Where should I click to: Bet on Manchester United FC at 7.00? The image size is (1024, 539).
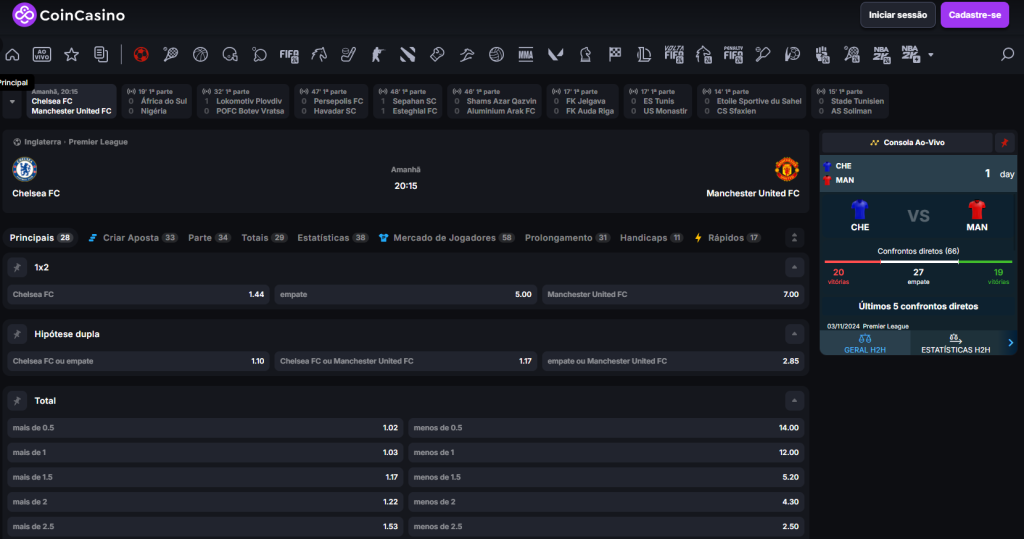(673, 295)
